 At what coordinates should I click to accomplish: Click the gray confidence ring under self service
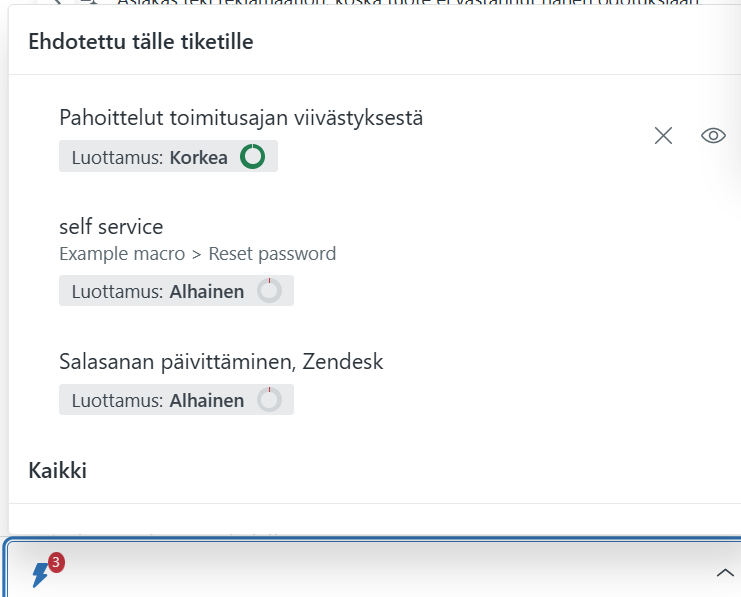coord(269,291)
